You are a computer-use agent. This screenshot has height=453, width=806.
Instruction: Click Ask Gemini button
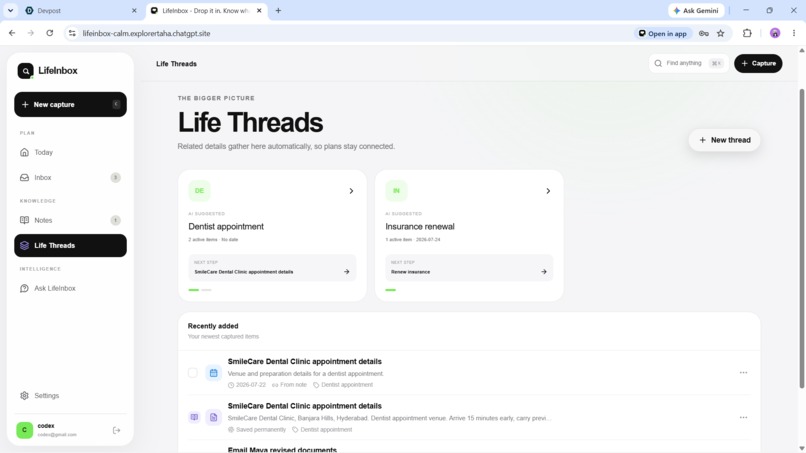tap(696, 10)
